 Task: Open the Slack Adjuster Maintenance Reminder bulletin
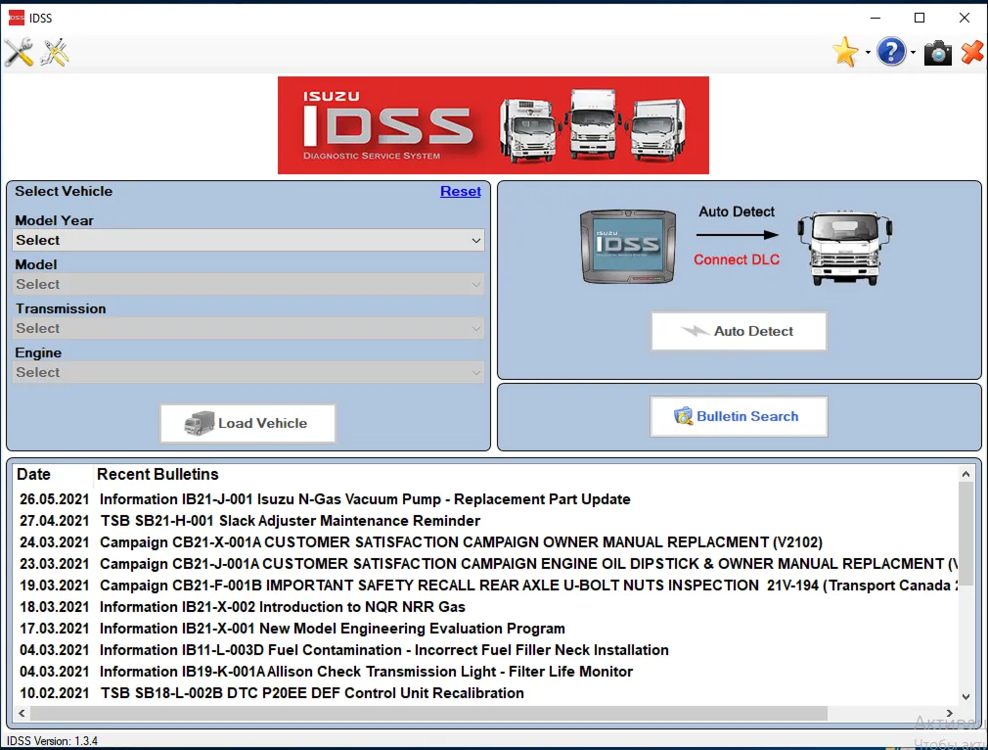coord(290,520)
